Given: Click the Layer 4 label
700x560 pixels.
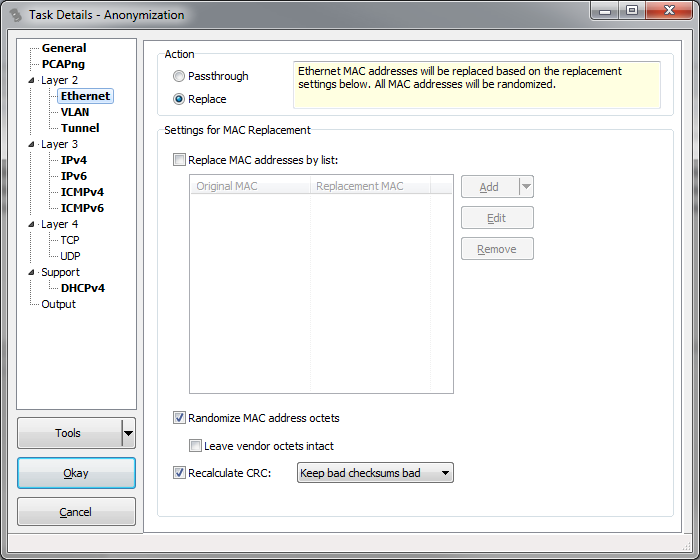Looking at the screenshot, I should click(59, 224).
